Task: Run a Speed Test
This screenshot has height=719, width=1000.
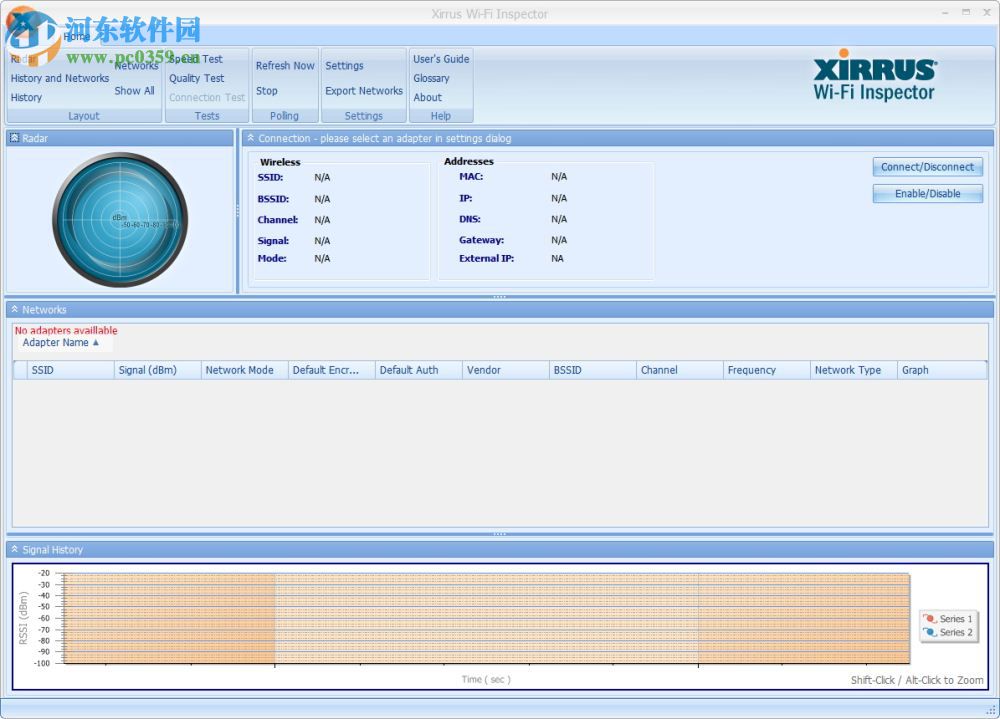Action: point(196,59)
